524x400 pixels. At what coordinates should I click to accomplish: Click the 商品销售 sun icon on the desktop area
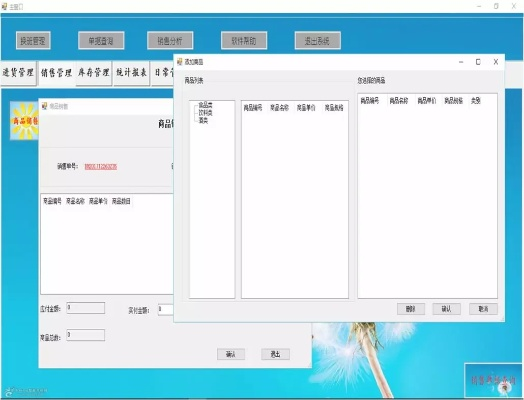24,121
